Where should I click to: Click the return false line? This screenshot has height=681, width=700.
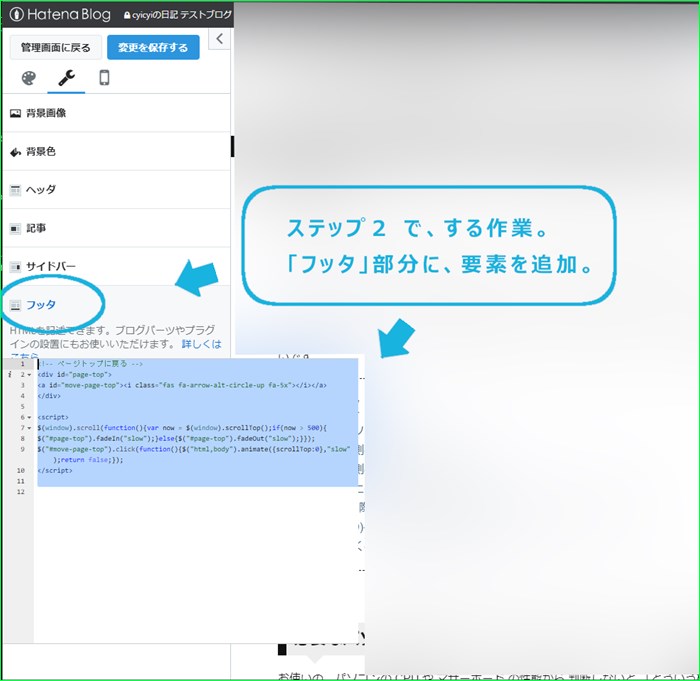[x=88, y=460]
